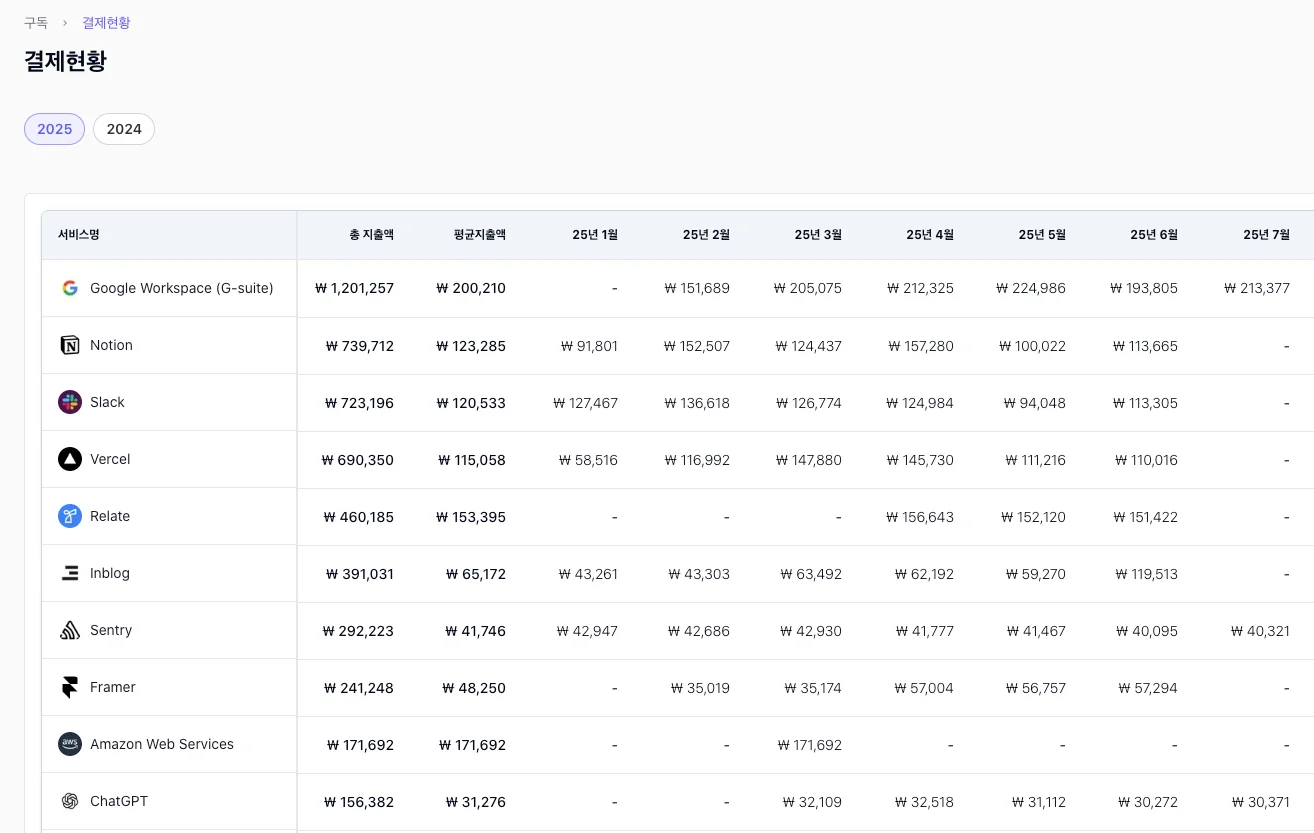Click the 결제현황 breadcrumb link

click(106, 23)
